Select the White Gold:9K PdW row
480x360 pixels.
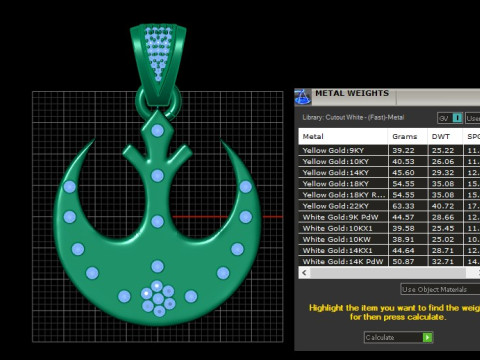[x=389, y=217]
